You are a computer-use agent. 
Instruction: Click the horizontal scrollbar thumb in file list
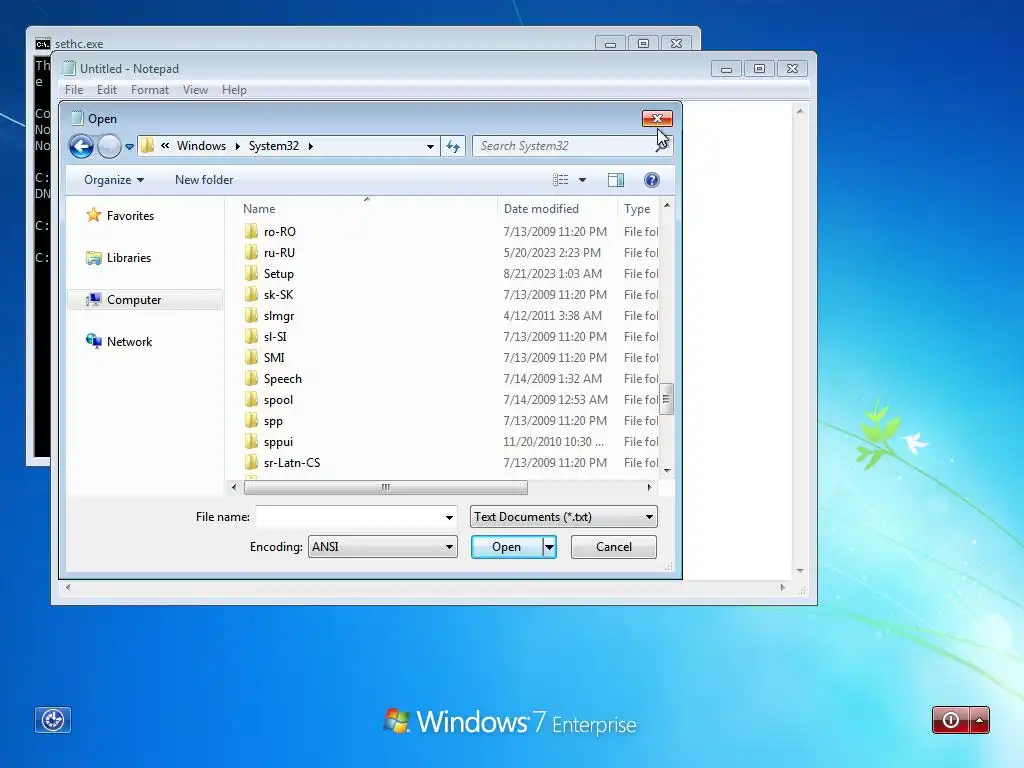tap(386, 487)
